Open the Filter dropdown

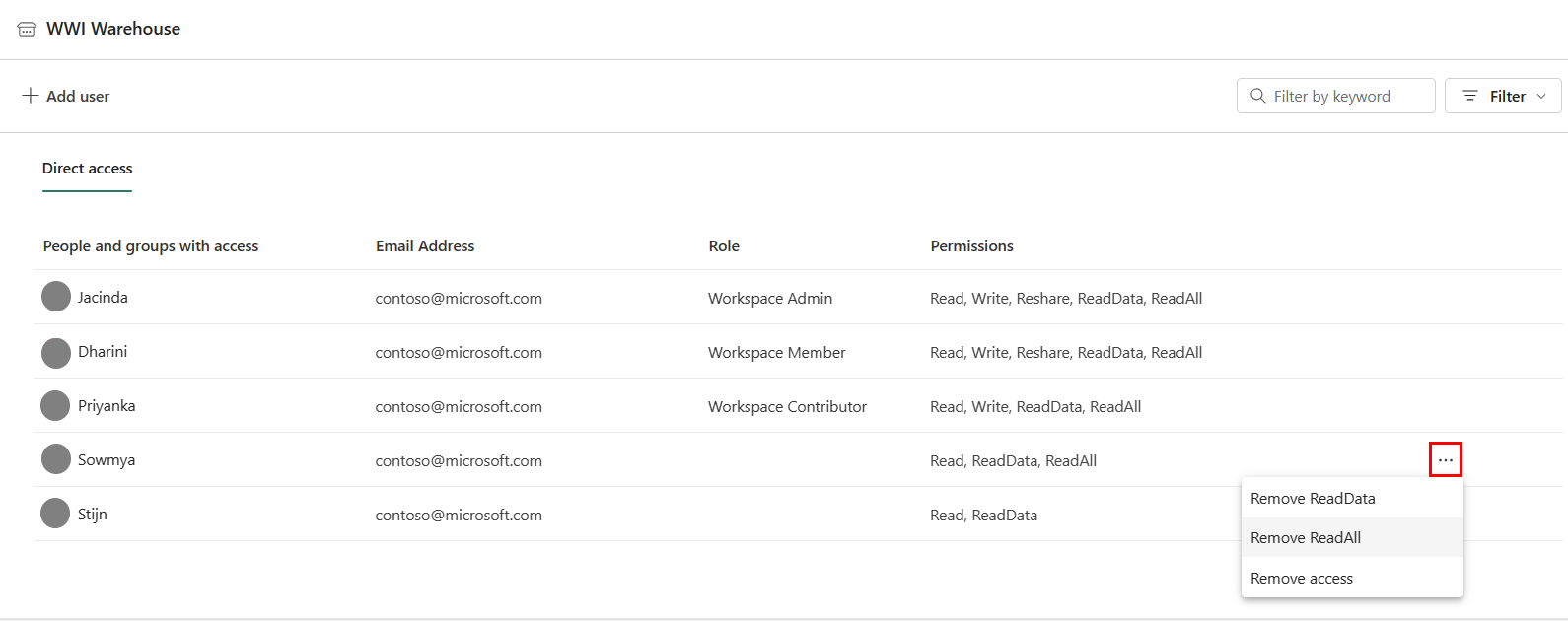[1502, 96]
